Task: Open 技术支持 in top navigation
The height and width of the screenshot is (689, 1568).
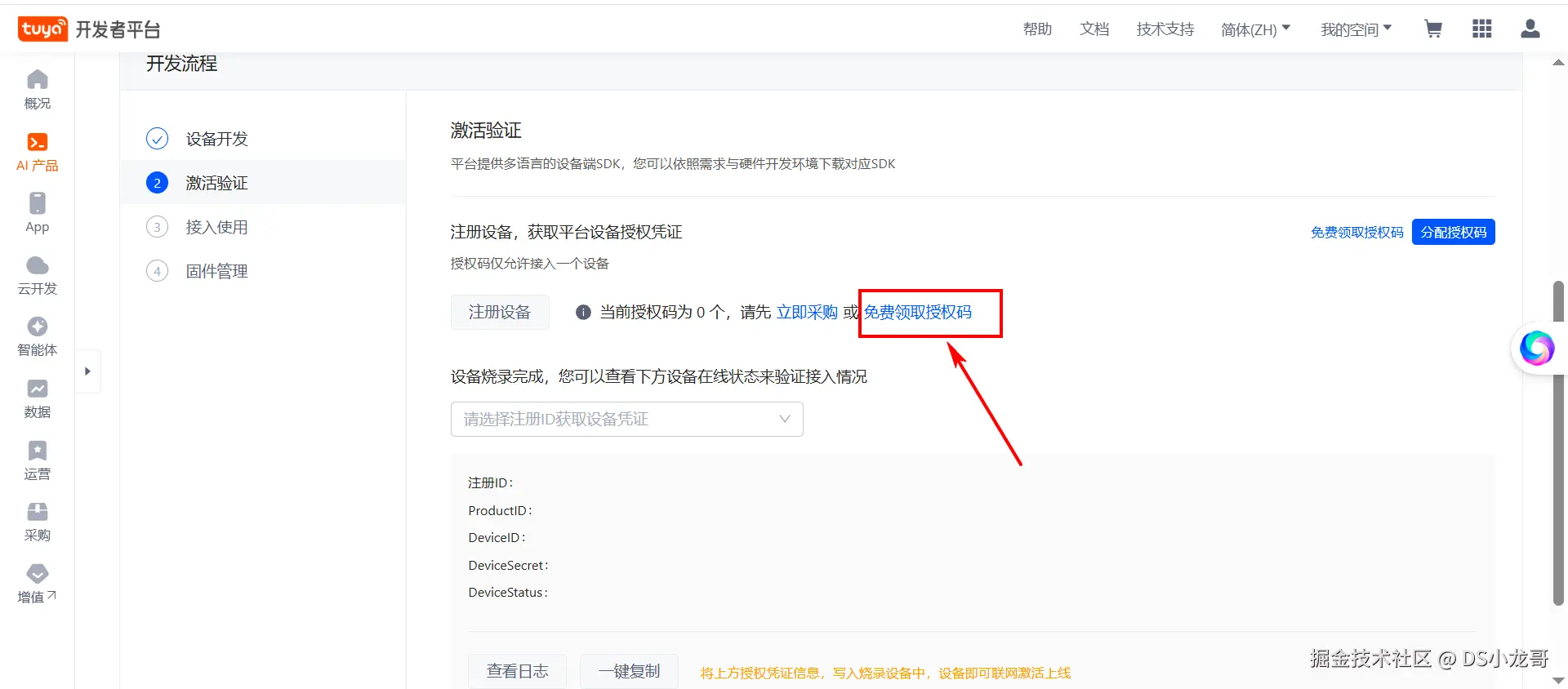Action: point(1165,29)
